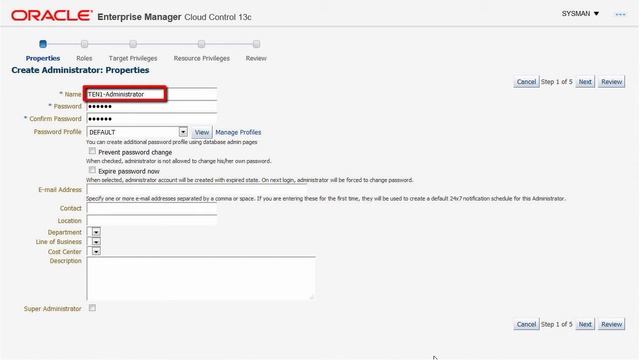
Task: Click inside the Description text area
Action: click(x=201, y=278)
